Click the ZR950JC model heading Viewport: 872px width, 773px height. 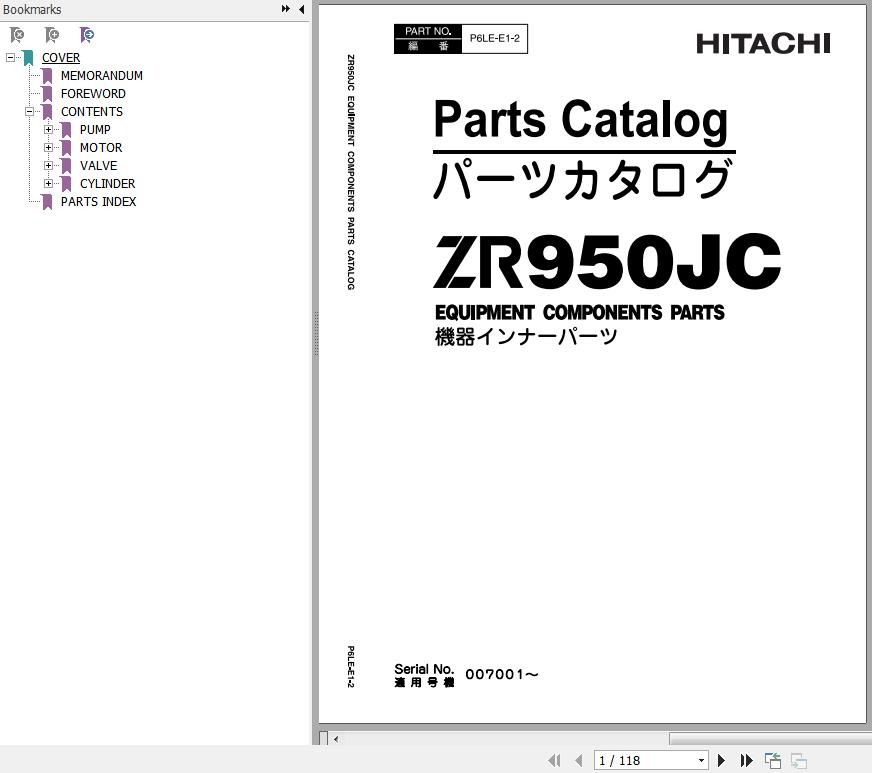[607, 261]
